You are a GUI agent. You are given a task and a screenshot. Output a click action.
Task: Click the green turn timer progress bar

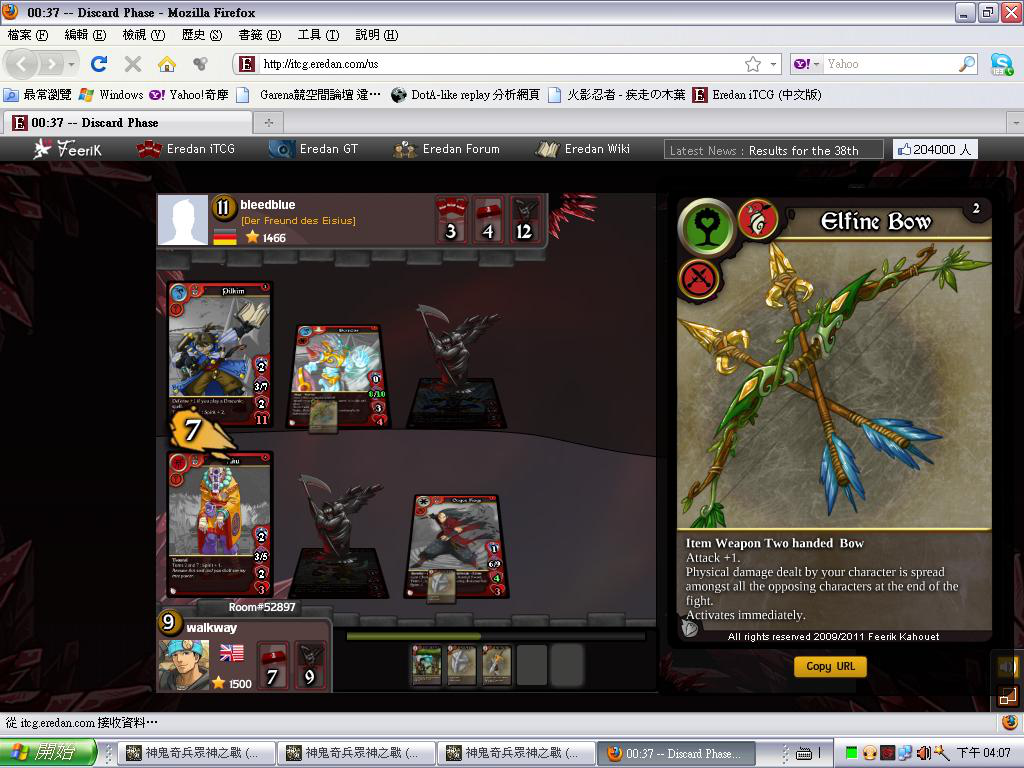point(413,636)
